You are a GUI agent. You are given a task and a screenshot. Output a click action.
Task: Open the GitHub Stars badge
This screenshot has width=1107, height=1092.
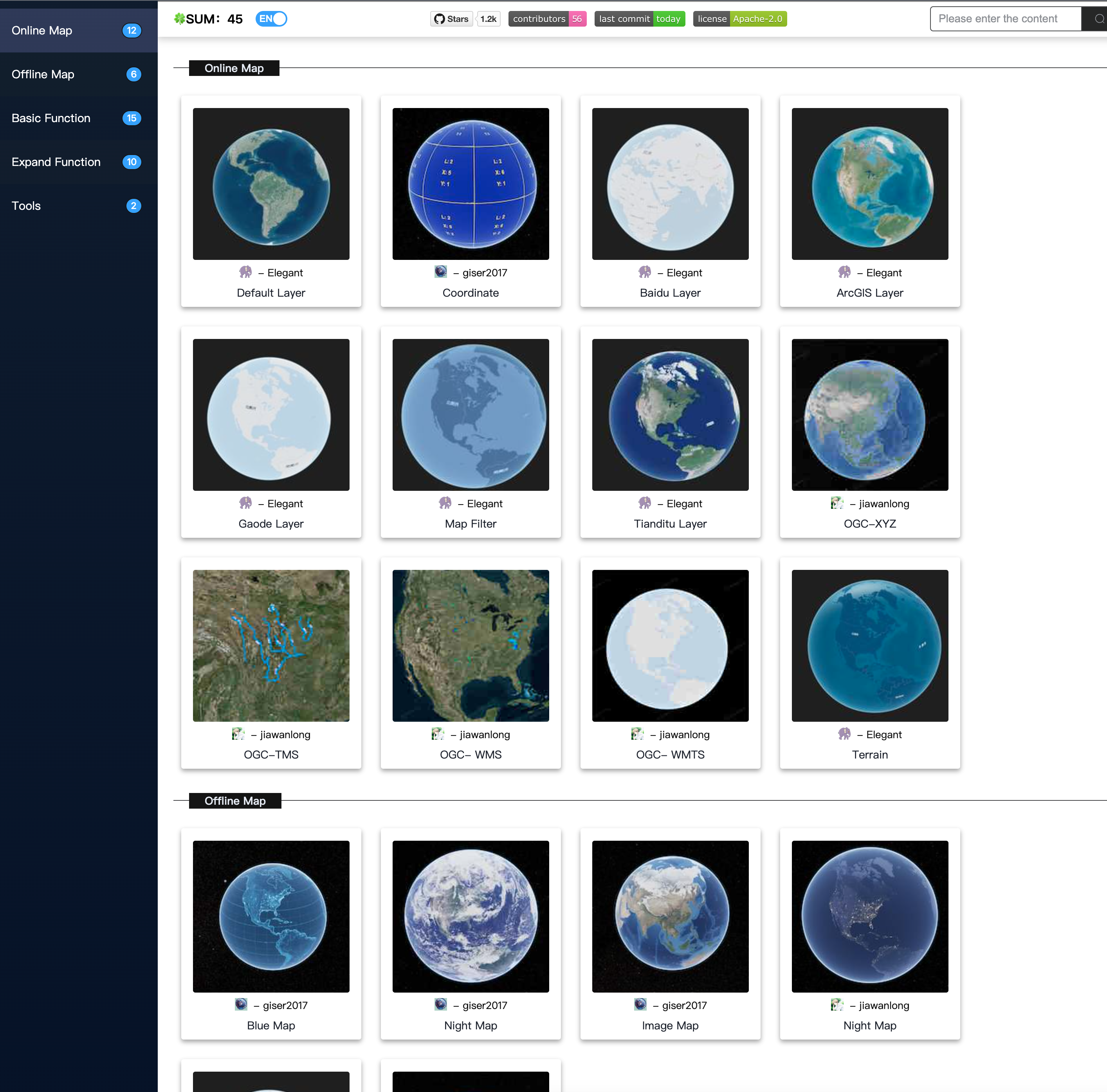pyautogui.click(x=451, y=19)
